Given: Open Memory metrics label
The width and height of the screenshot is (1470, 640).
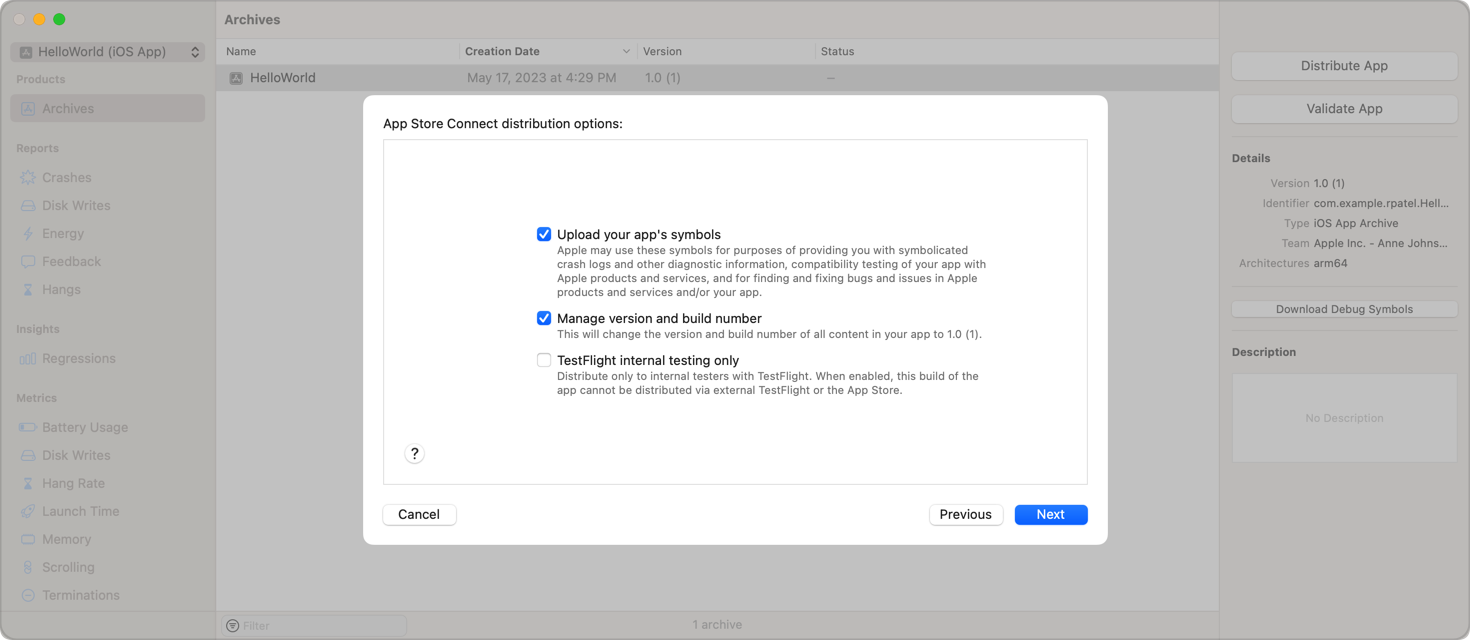Looking at the screenshot, I should 66,539.
